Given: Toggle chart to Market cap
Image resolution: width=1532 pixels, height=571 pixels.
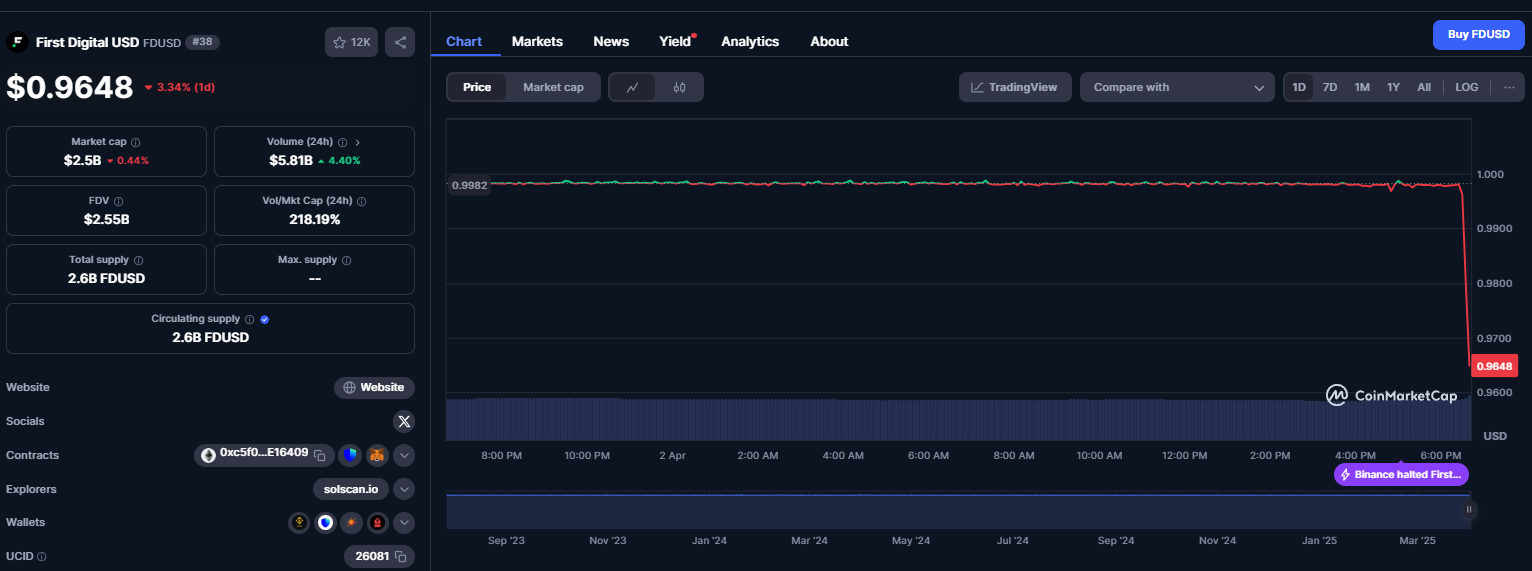Looking at the screenshot, I should pyautogui.click(x=553, y=87).
